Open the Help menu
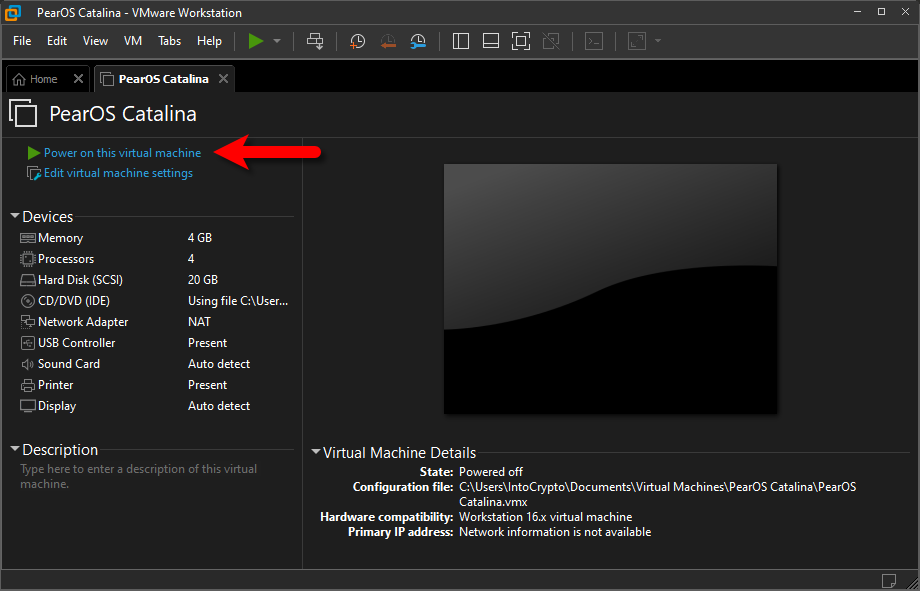Image resolution: width=920 pixels, height=591 pixels. 209,41
